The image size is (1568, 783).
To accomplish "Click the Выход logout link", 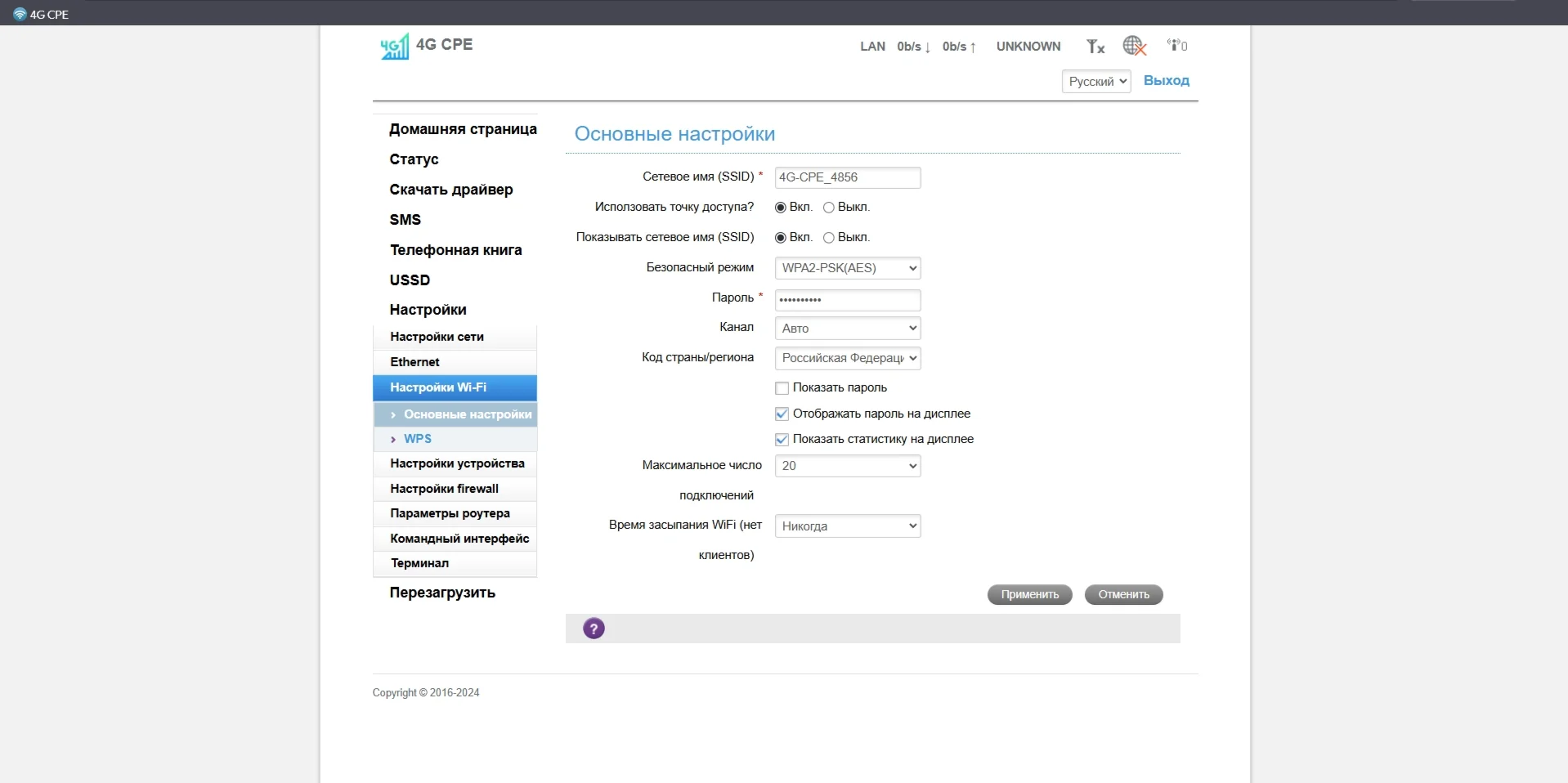I will [x=1167, y=80].
